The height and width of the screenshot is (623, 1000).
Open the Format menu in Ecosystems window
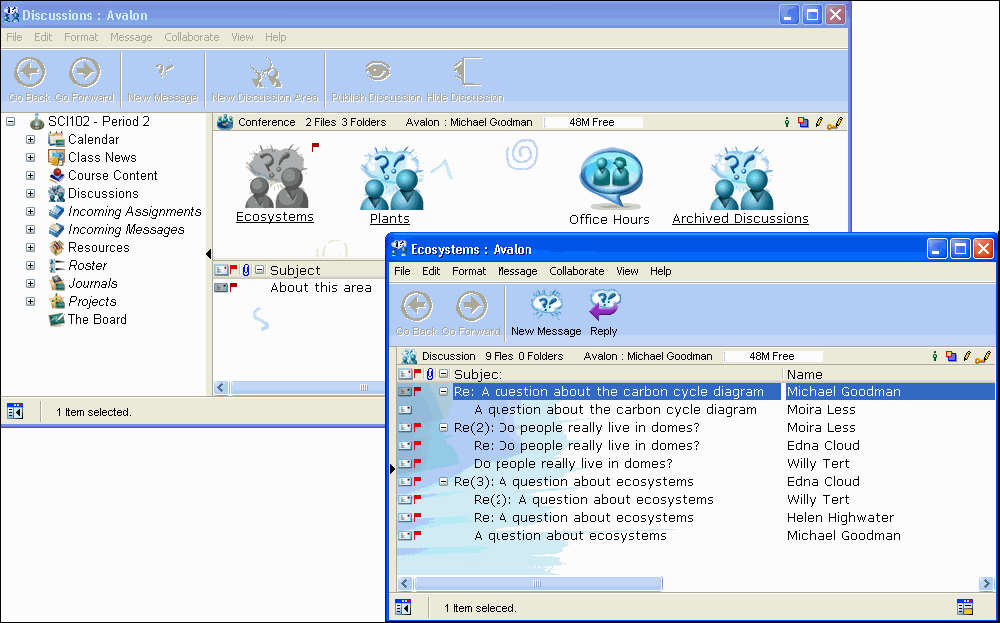coord(468,271)
